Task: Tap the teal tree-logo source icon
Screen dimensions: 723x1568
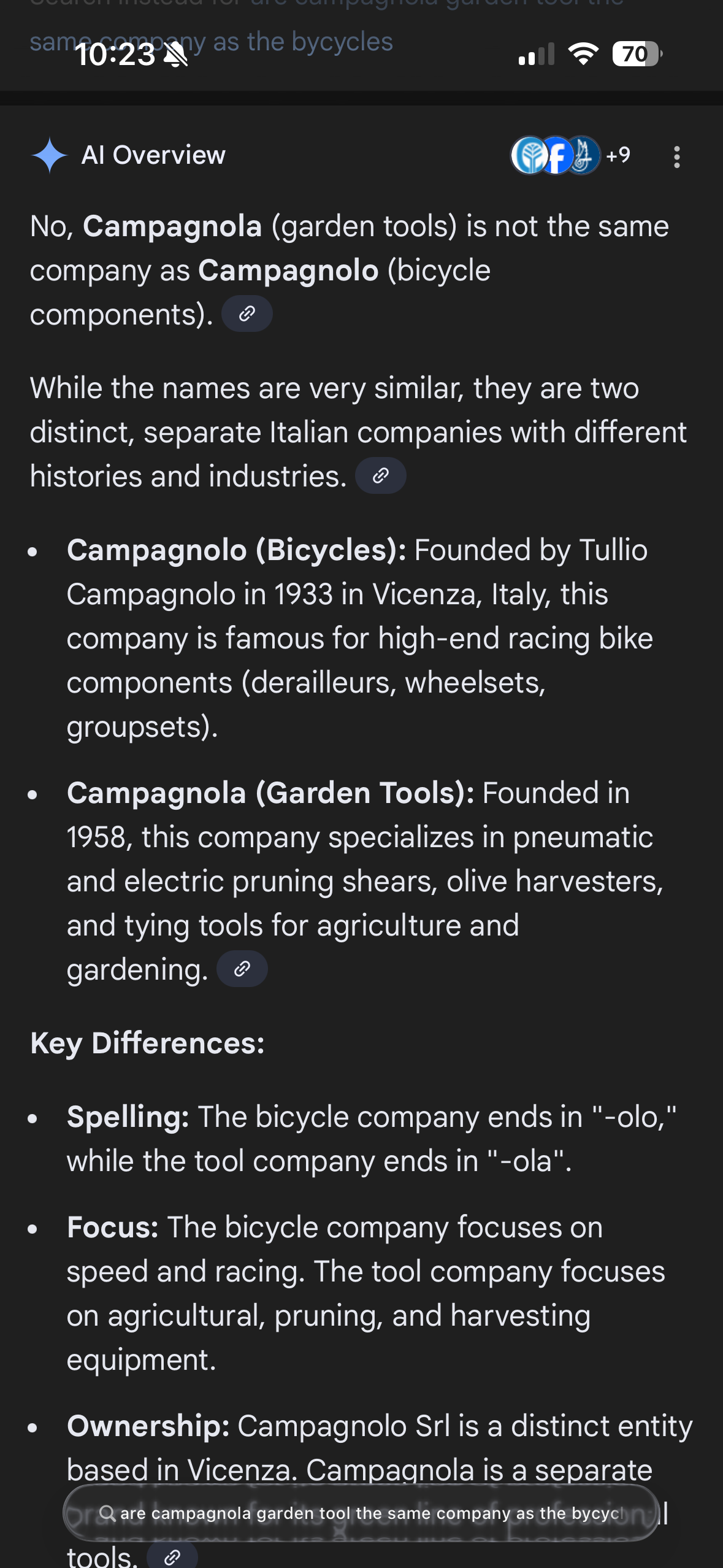Action: point(529,156)
